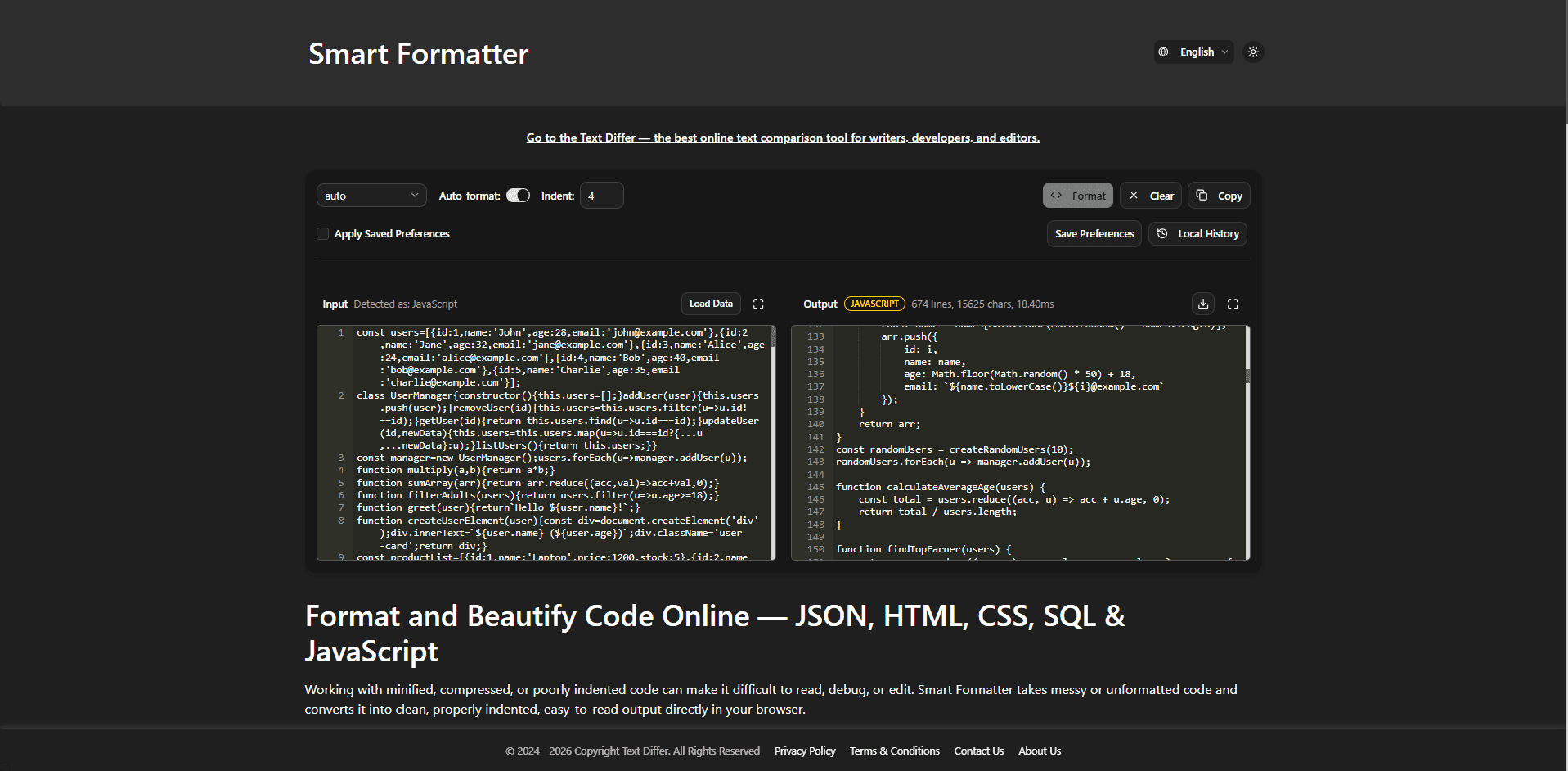Click input line 'function multiply(a,b)'
Screen dimensions: 1568x771
coord(456,470)
